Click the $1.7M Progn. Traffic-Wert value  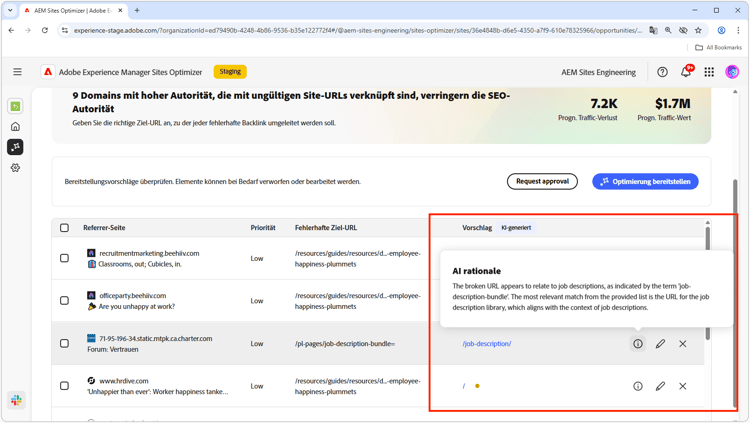click(673, 103)
